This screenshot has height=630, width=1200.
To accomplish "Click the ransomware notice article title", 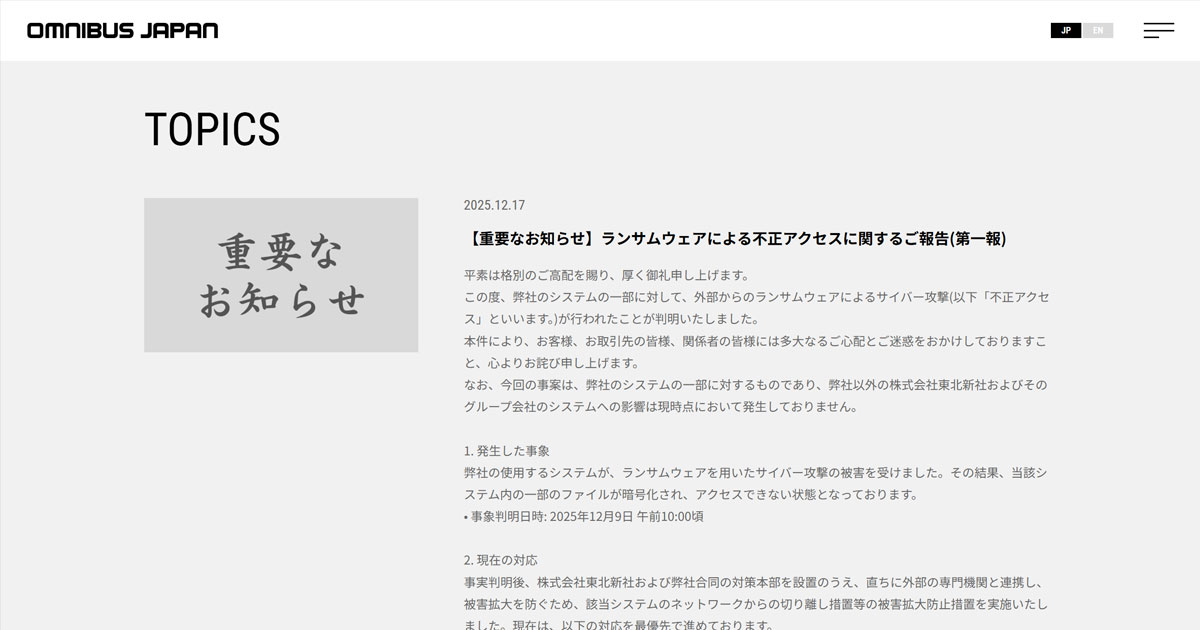I will [735, 238].
